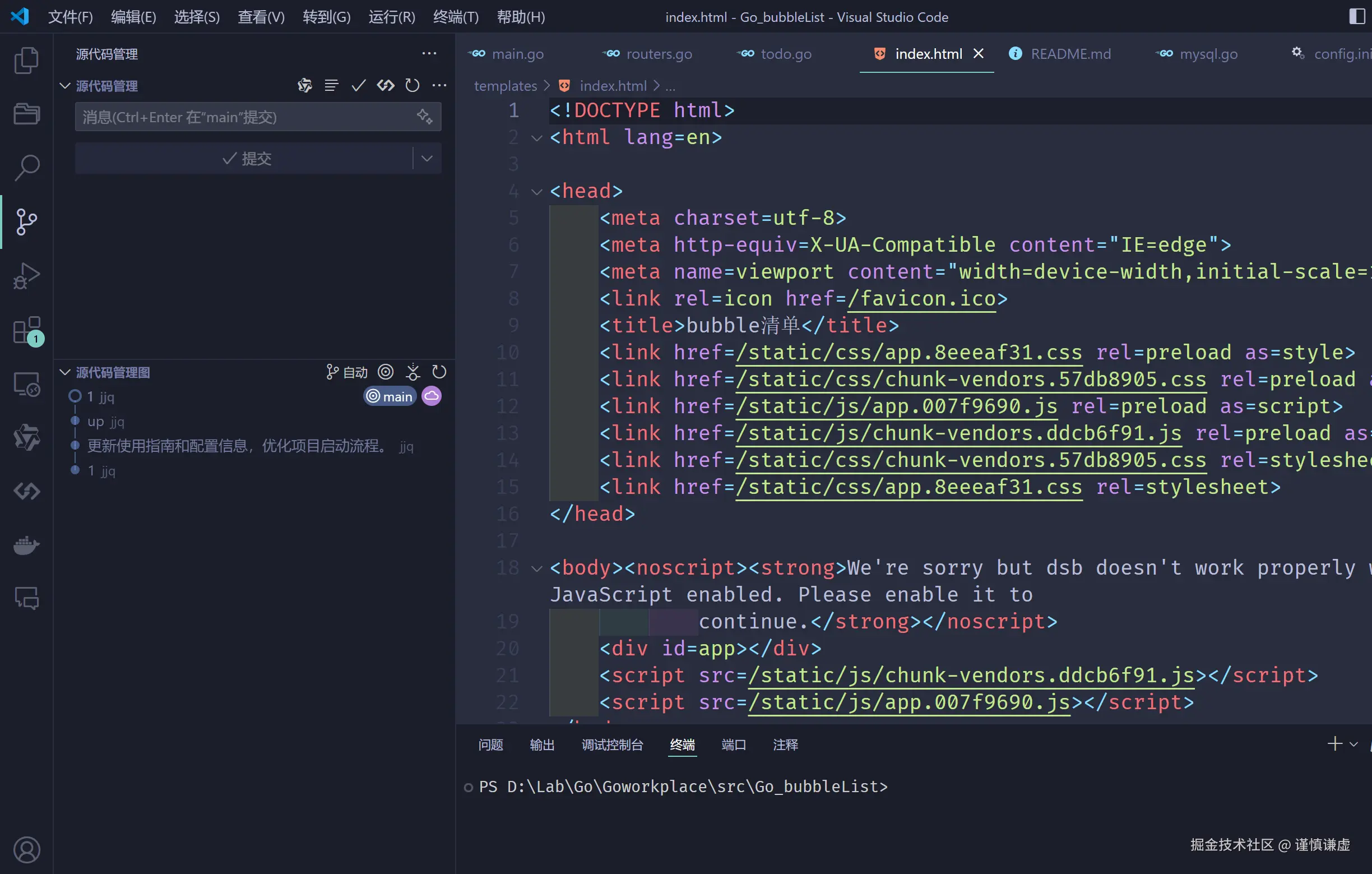Viewport: 1372px width, 874px height.
Task: Open the Extensions view icon
Action: pyautogui.click(x=26, y=330)
